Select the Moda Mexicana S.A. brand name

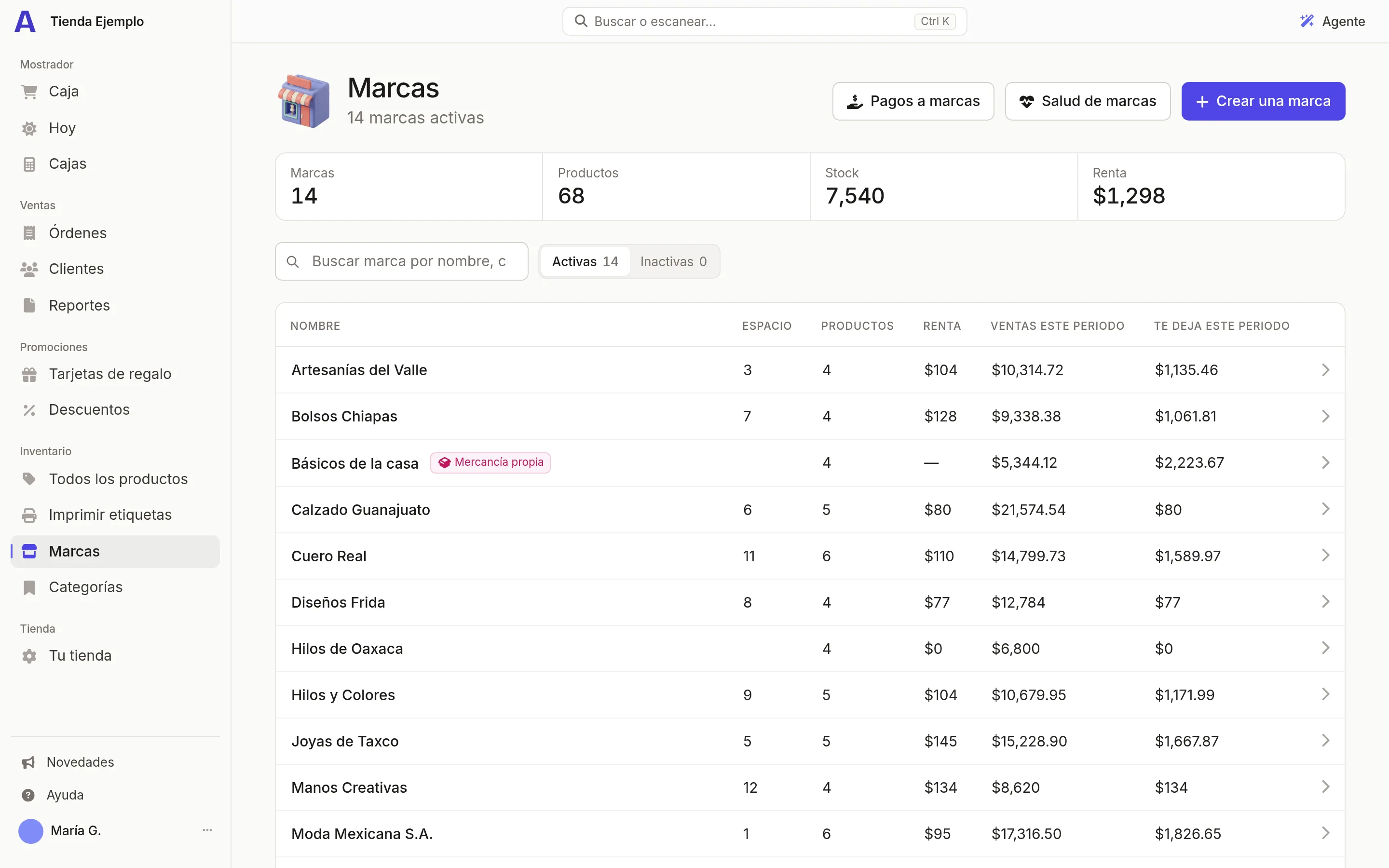pos(362,834)
